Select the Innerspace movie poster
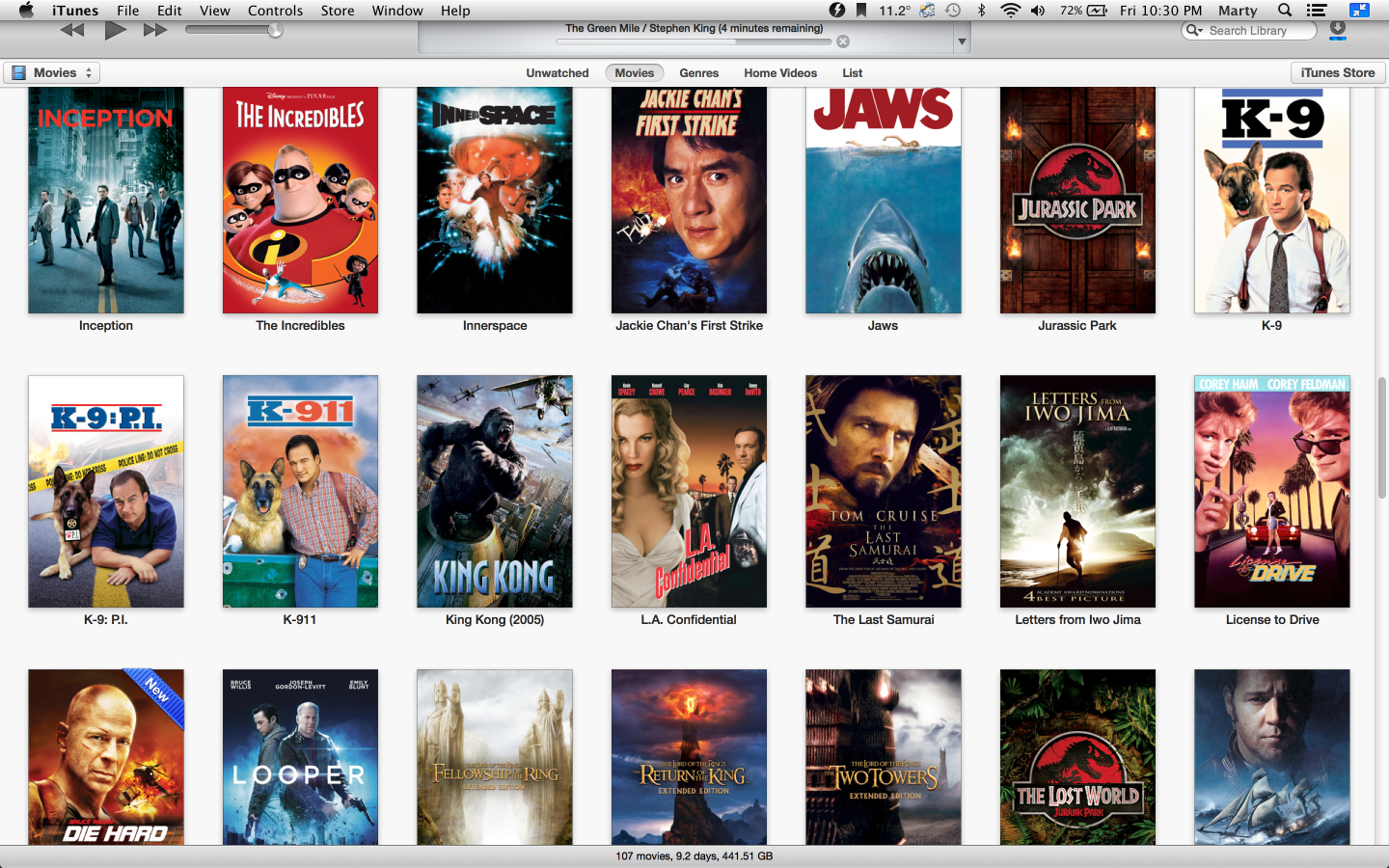 click(x=495, y=200)
